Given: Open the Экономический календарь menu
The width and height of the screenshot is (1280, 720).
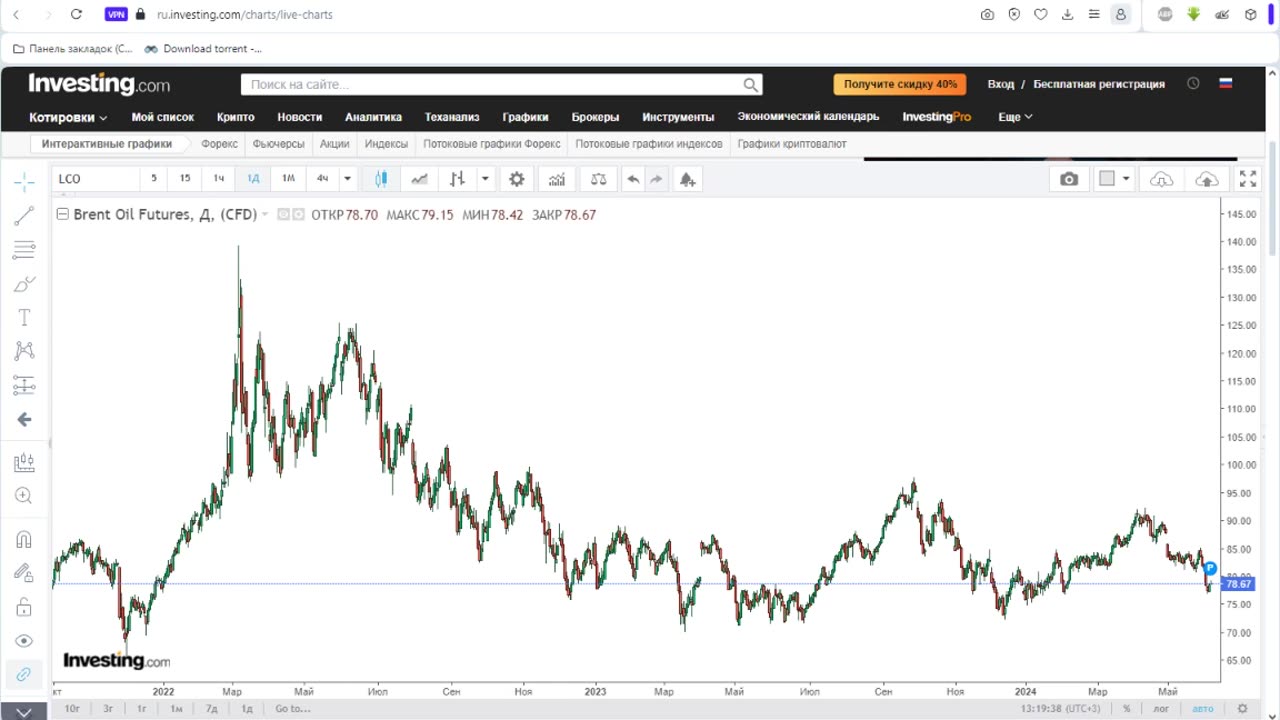Looking at the screenshot, I should (x=808, y=116).
